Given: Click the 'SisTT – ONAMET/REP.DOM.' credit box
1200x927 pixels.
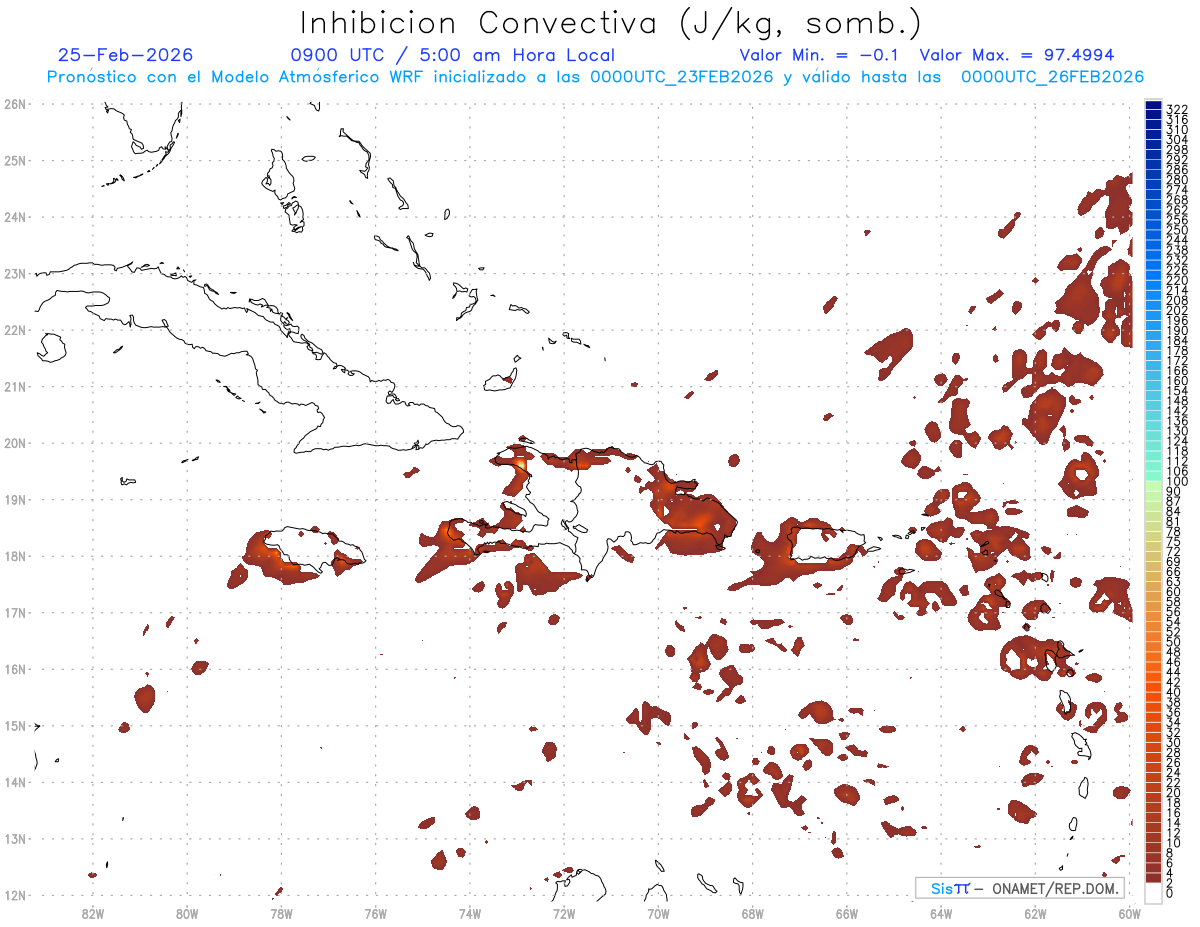Looking at the screenshot, I should [1020, 888].
